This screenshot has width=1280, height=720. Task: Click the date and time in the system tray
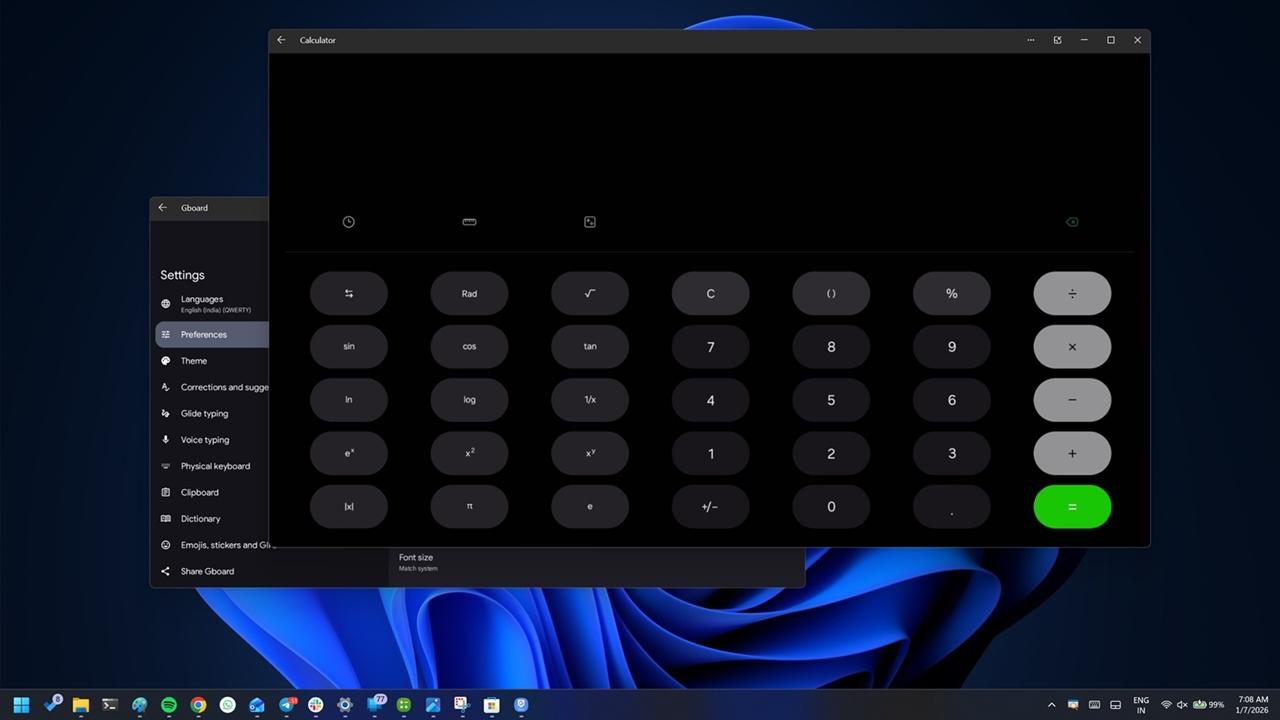[x=1253, y=705]
